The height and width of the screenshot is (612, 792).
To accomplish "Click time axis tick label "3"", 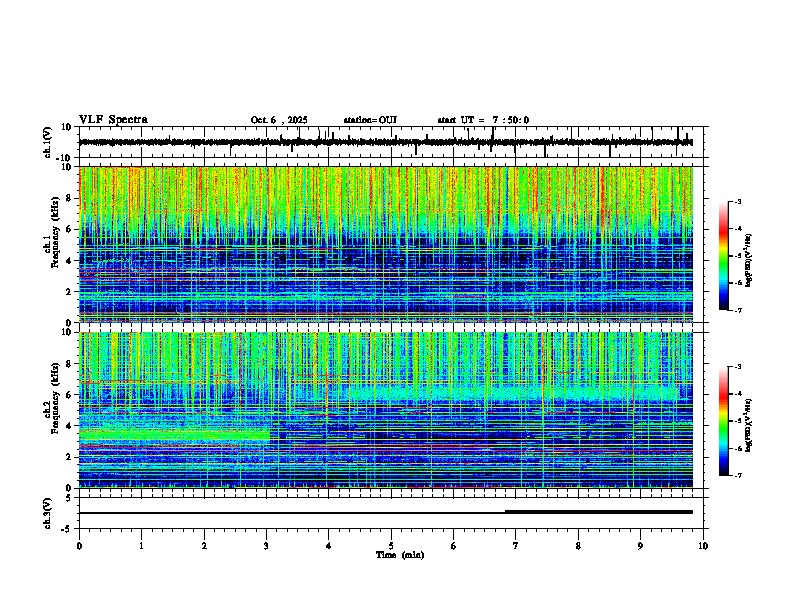I will coord(266,546).
